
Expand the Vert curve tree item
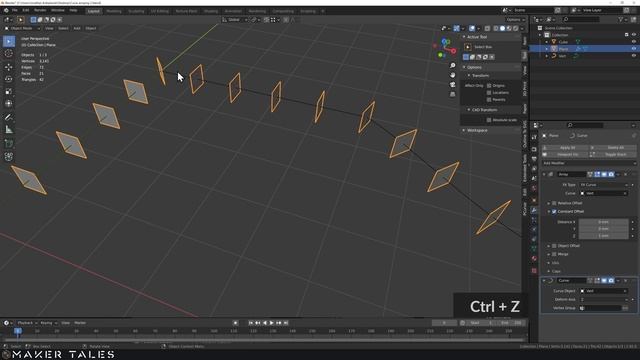[x=547, y=56]
